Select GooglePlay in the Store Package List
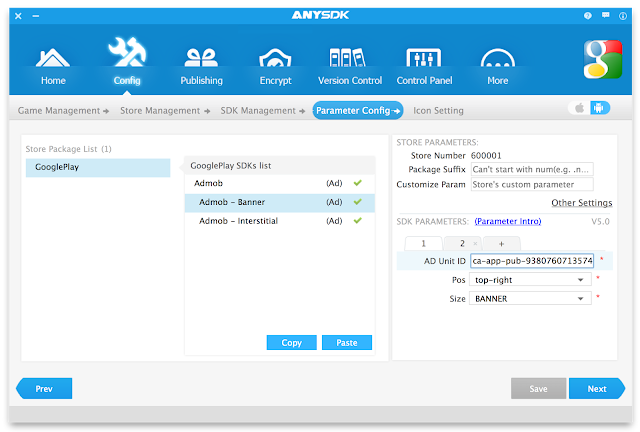This screenshot has width=640, height=432. [98, 167]
